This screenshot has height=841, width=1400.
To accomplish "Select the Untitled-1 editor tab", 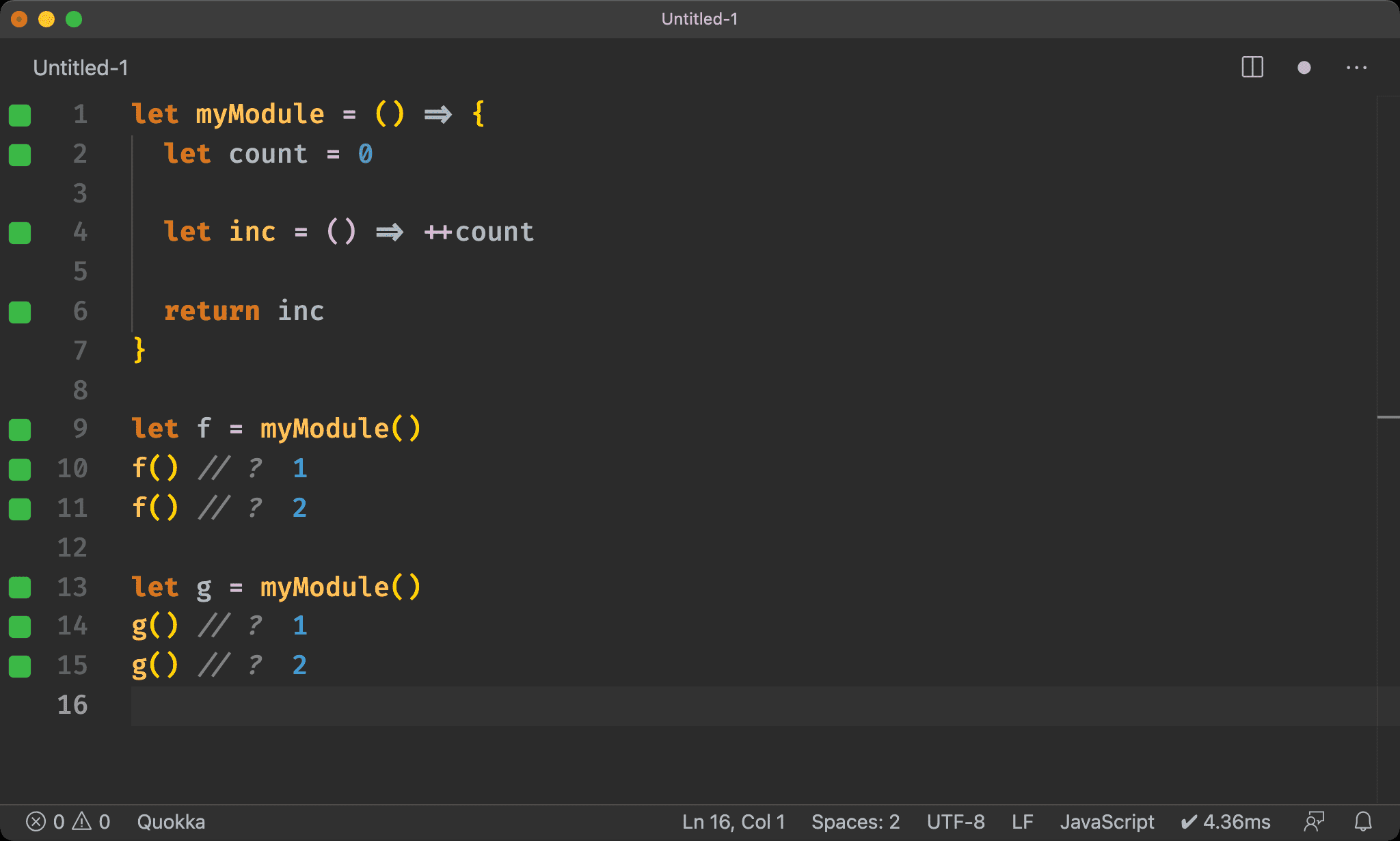I will tap(81, 68).
